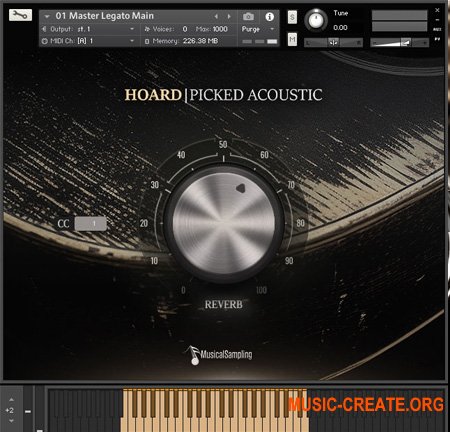Solo the instrument with S button
The image size is (450, 432).
292,17
